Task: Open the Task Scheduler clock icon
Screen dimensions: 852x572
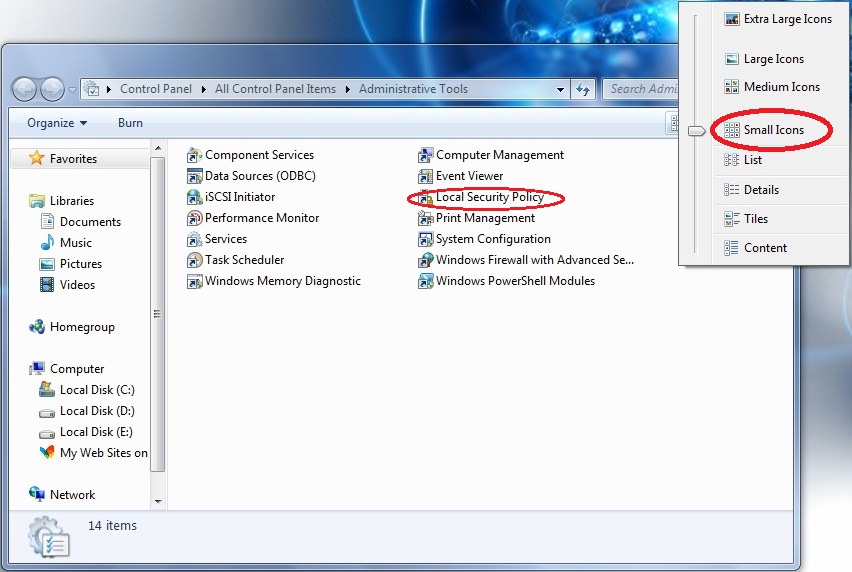Action: point(194,260)
